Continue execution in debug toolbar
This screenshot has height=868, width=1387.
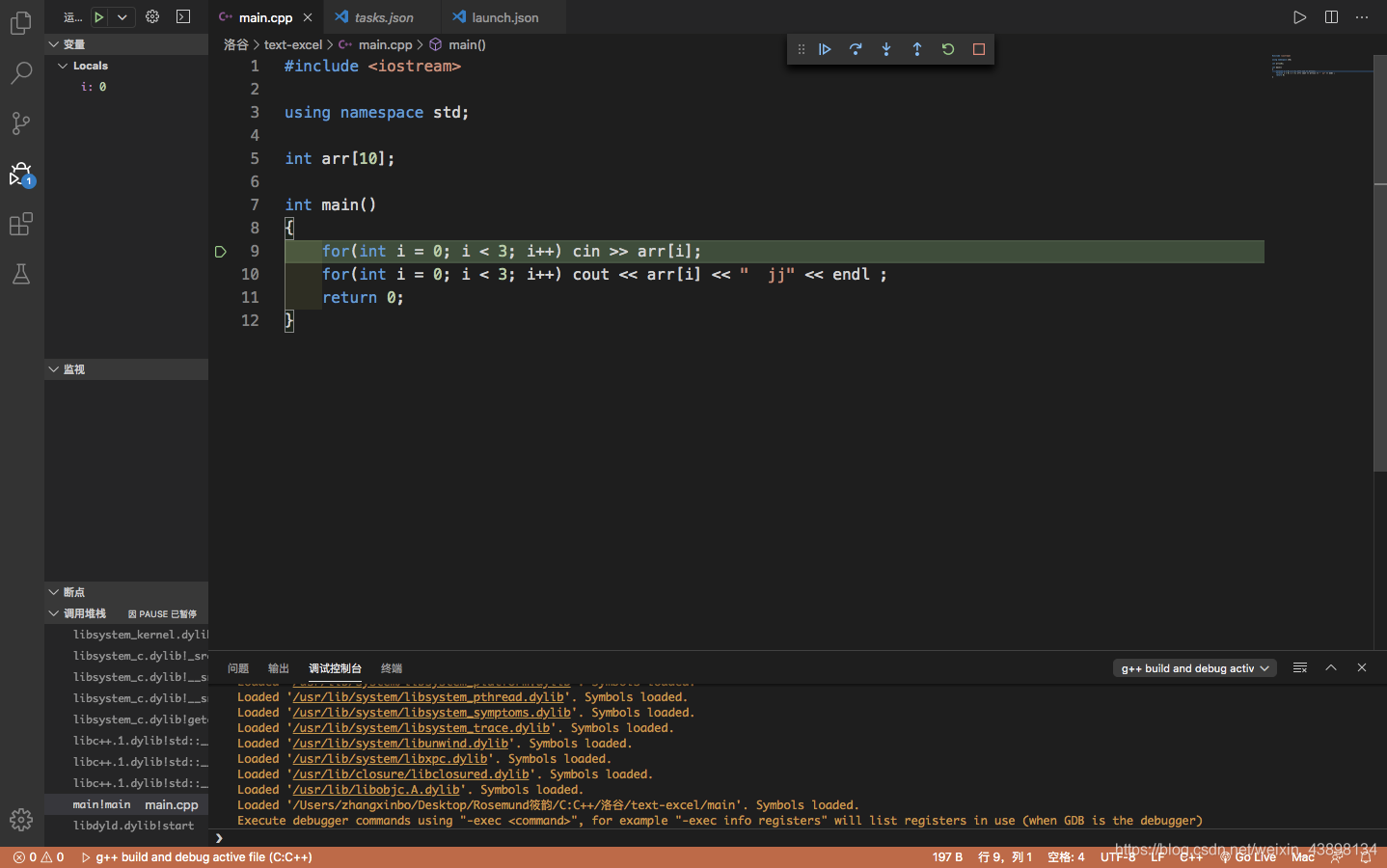825,49
